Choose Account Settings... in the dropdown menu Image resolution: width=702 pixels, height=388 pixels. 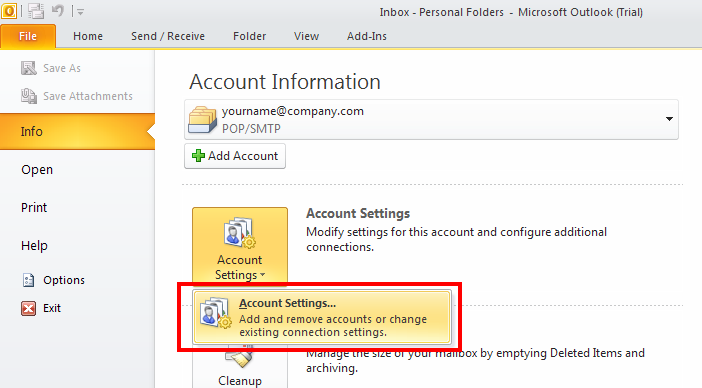[x=322, y=317]
